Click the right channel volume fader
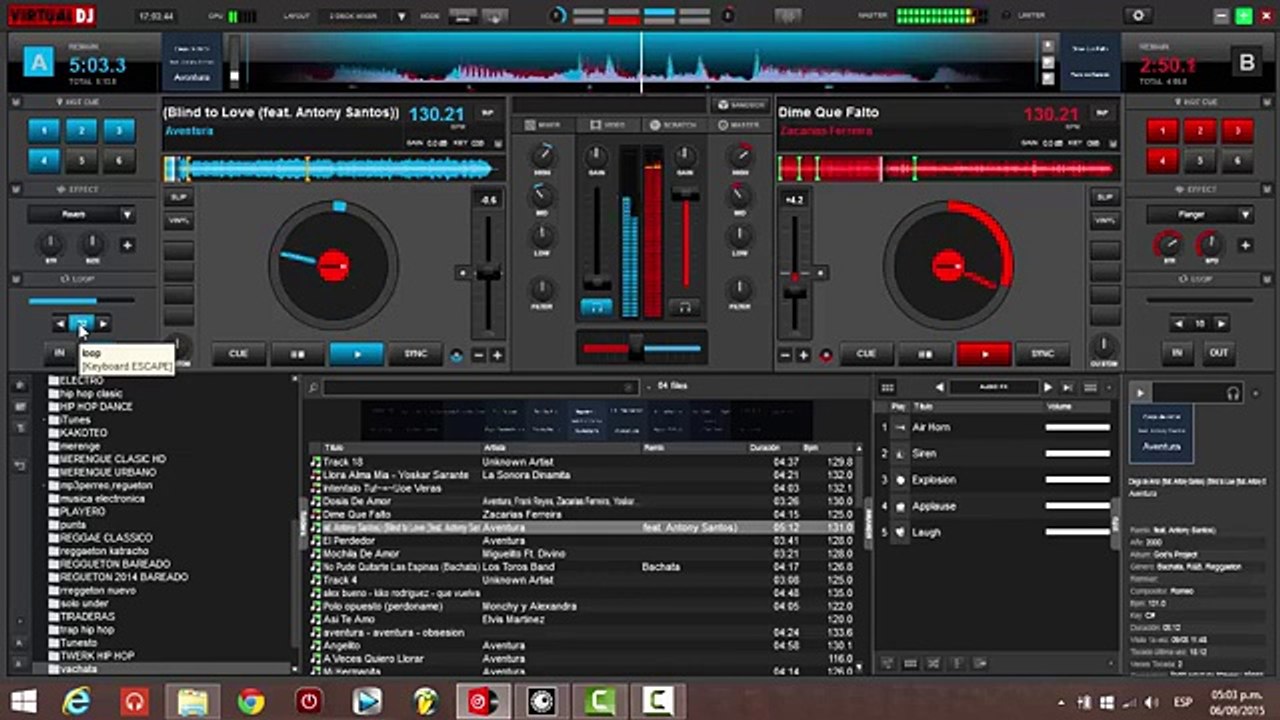Viewport: 1280px width, 720px height. click(685, 195)
